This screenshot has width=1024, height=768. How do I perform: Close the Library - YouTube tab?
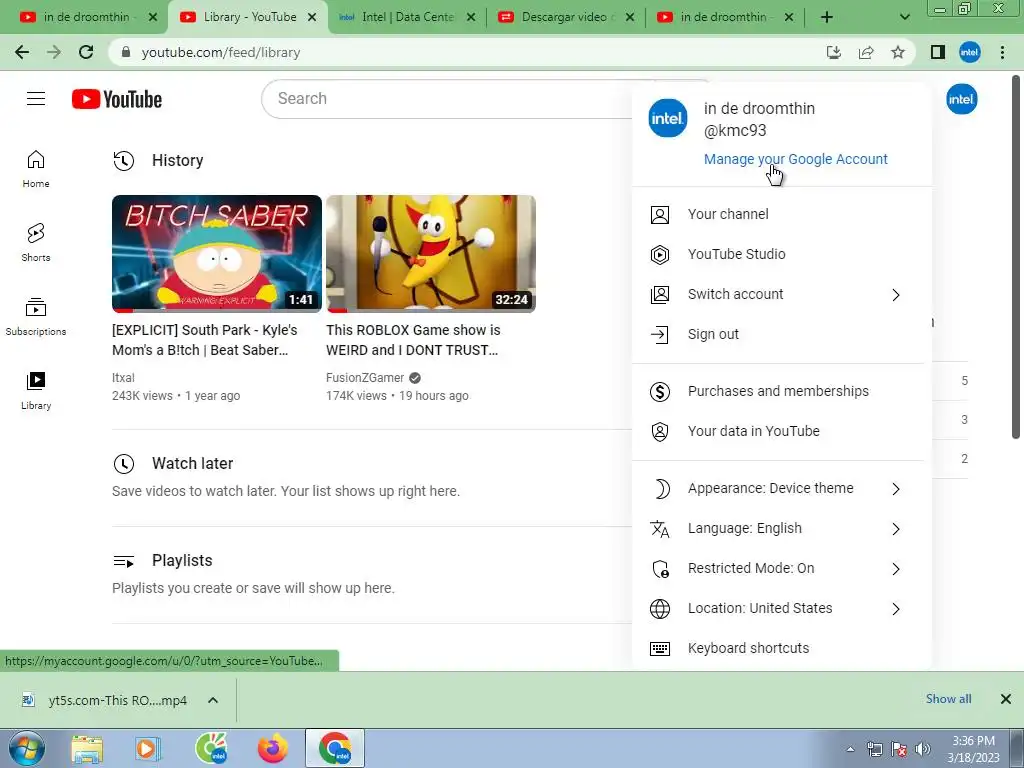coord(312,17)
